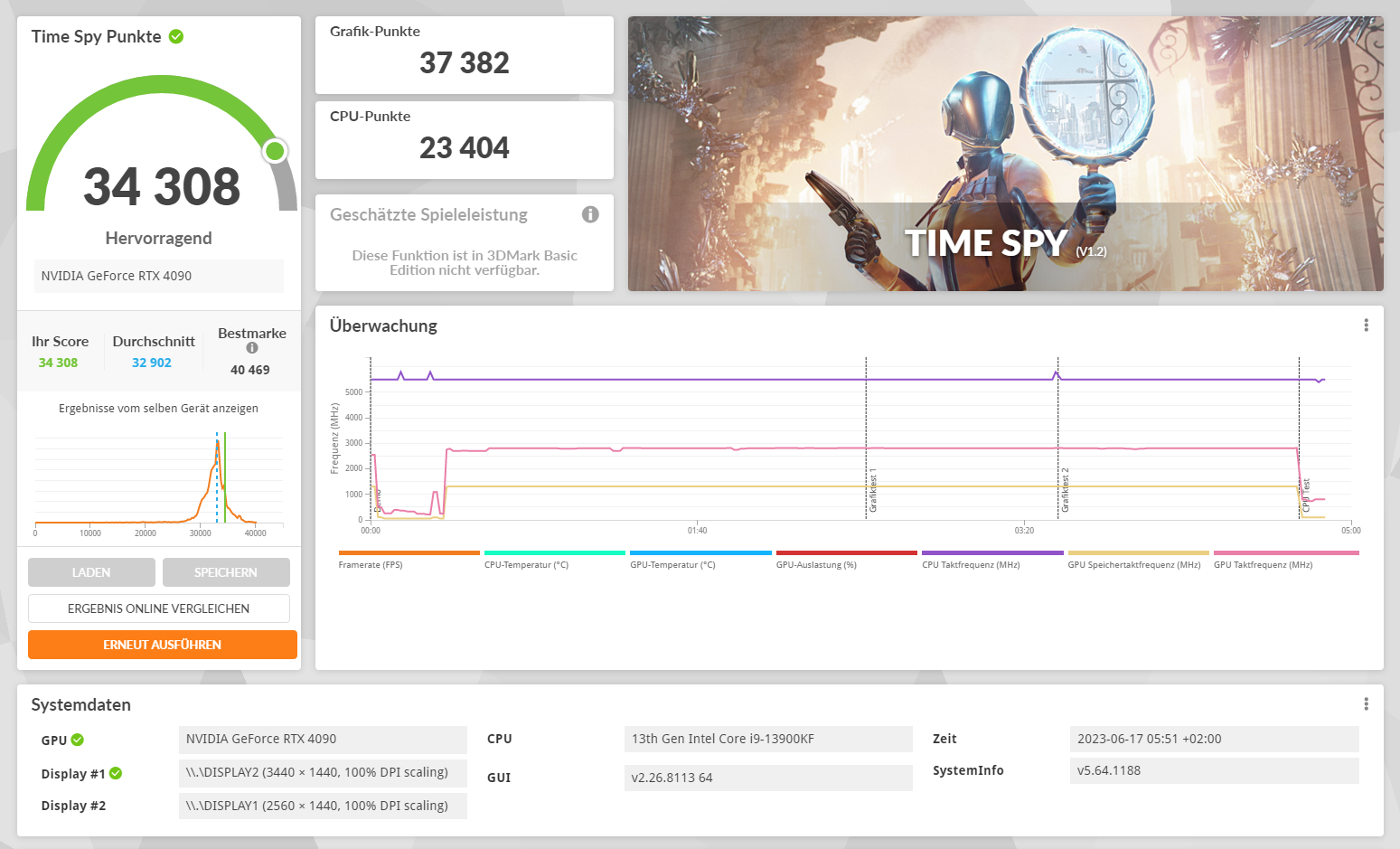Screen dimensions: 1400x849
Task: Click ERNEUT AUSFÜHREN orange button
Action: (163, 645)
